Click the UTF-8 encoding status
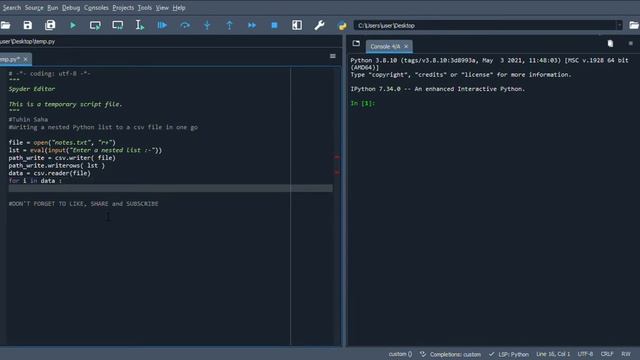This screenshot has width=640, height=360. pyautogui.click(x=585, y=354)
